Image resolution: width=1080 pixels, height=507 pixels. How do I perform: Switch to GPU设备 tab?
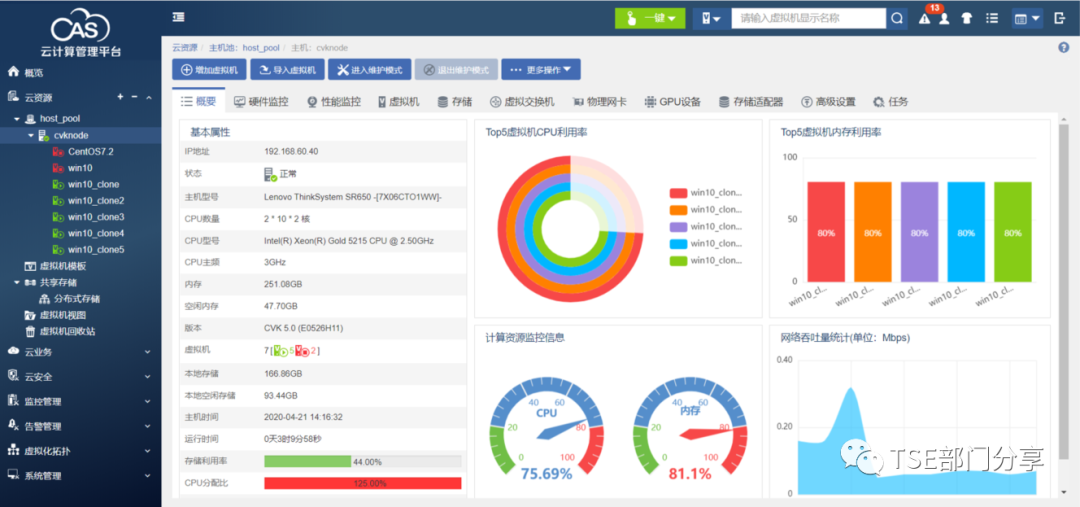click(673, 102)
